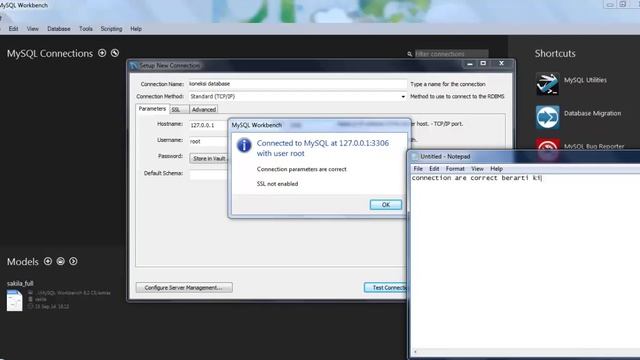Click the Username input field
Viewport: 640px width, 360px height.
point(209,141)
